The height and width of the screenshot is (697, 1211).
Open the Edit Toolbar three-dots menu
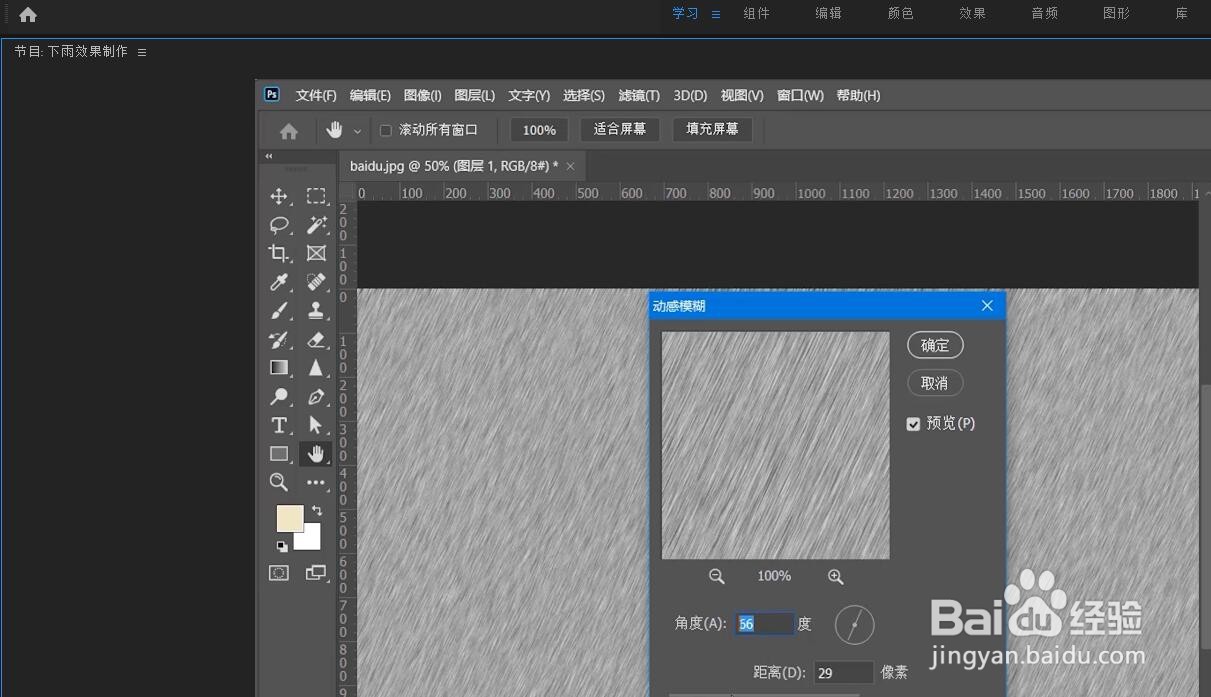point(316,483)
